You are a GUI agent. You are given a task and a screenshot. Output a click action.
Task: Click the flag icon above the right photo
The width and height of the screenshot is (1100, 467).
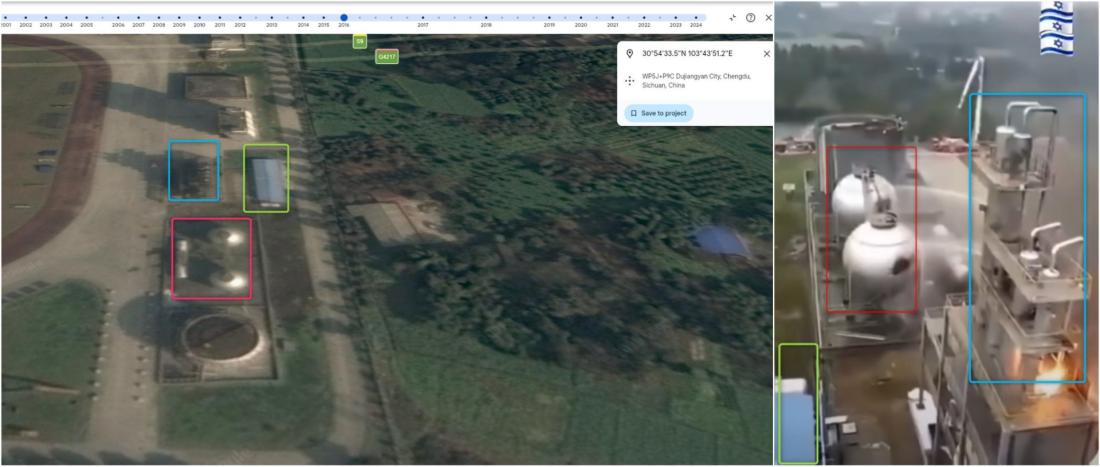point(1056,28)
